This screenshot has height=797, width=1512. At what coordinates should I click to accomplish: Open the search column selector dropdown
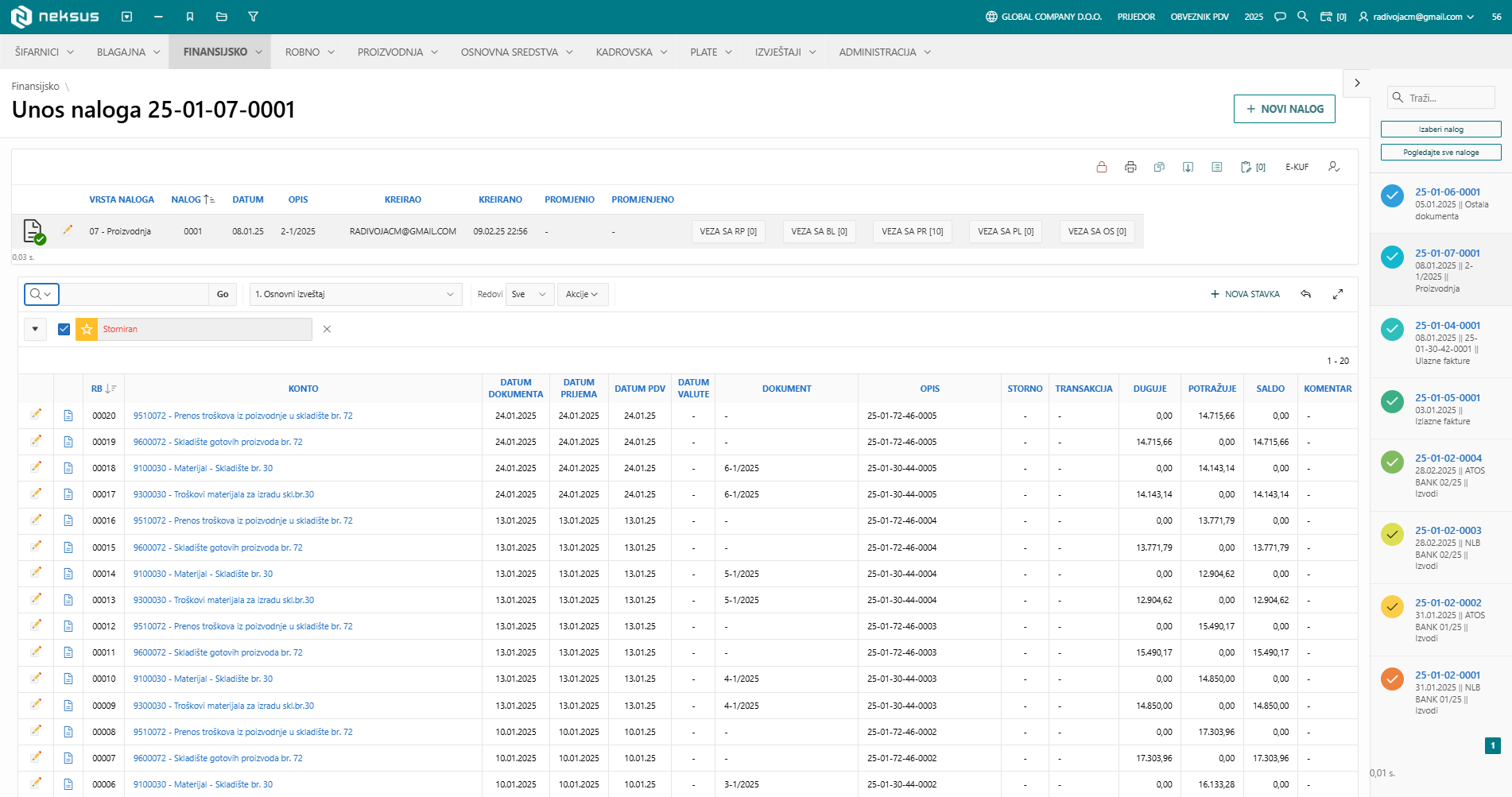[x=41, y=294]
